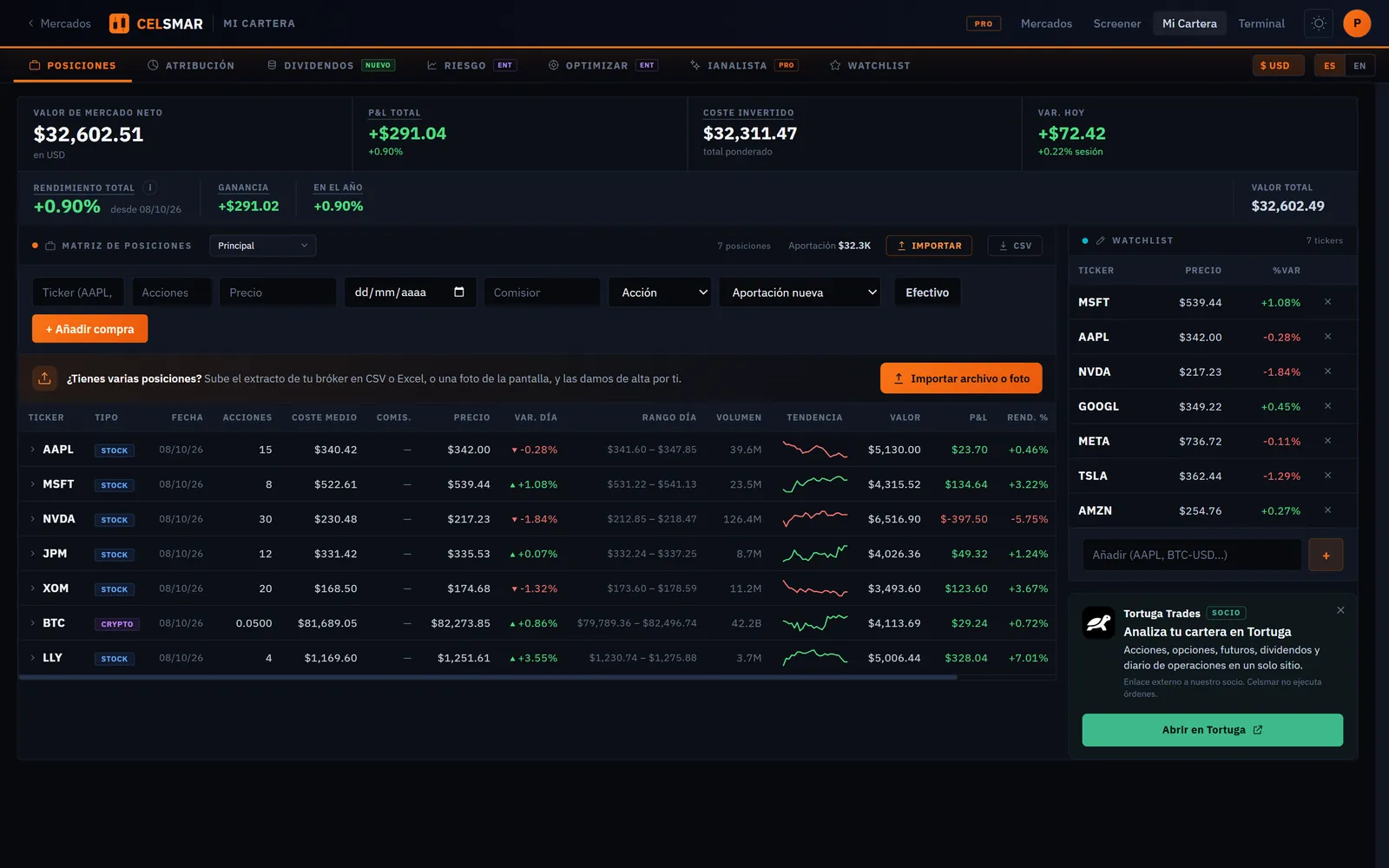The width and height of the screenshot is (1389, 868).
Task: Open the Terminal navigation item
Action: pyautogui.click(x=1261, y=23)
